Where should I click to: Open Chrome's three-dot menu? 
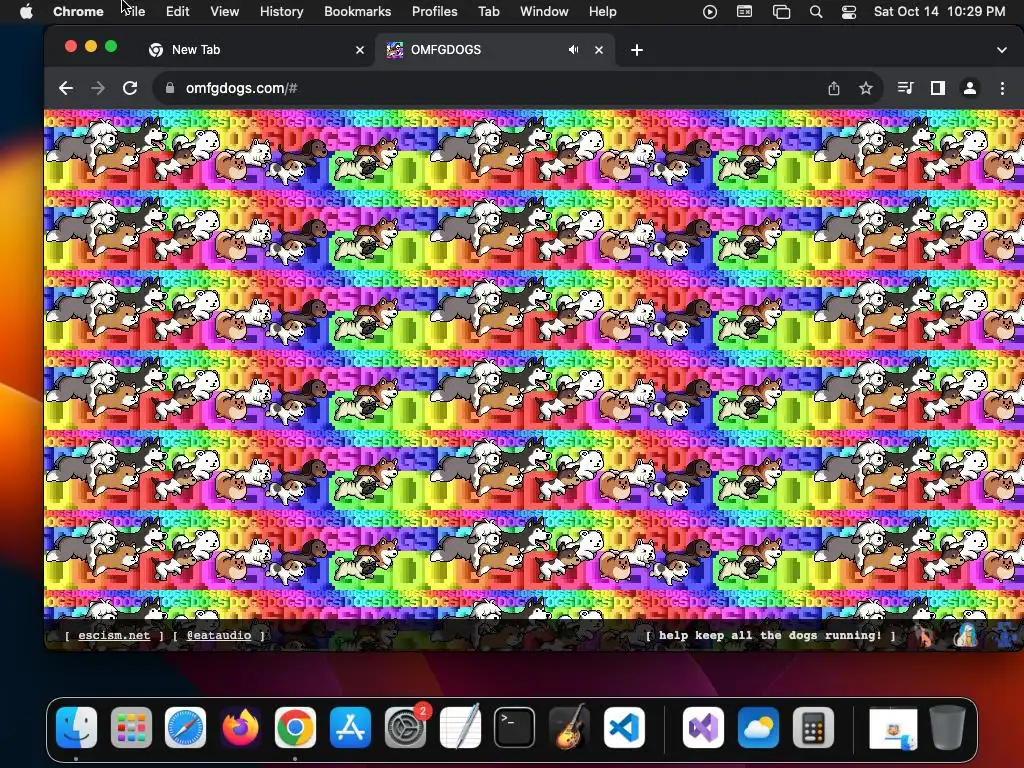click(1002, 88)
